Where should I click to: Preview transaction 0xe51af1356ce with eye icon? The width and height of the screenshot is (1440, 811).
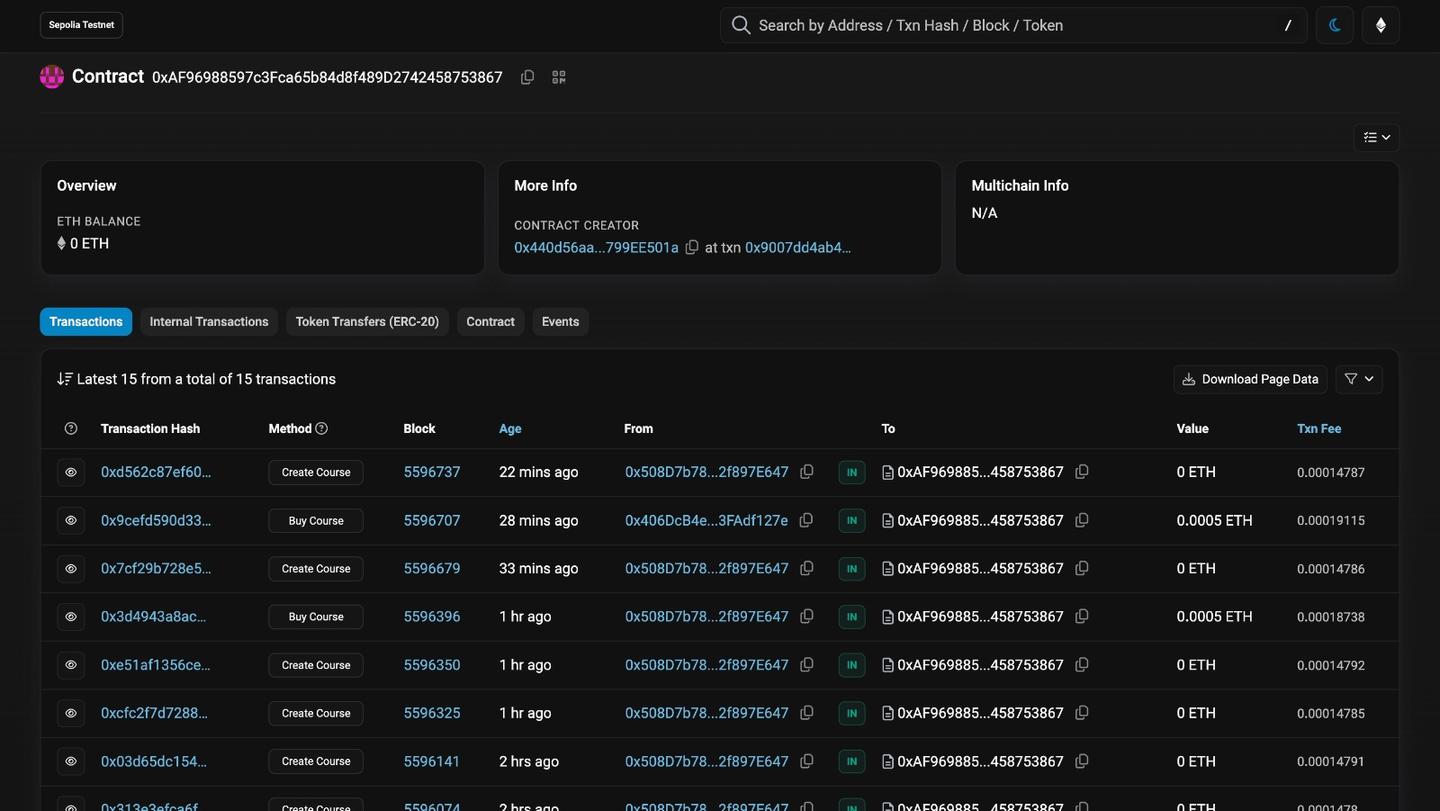coord(71,665)
